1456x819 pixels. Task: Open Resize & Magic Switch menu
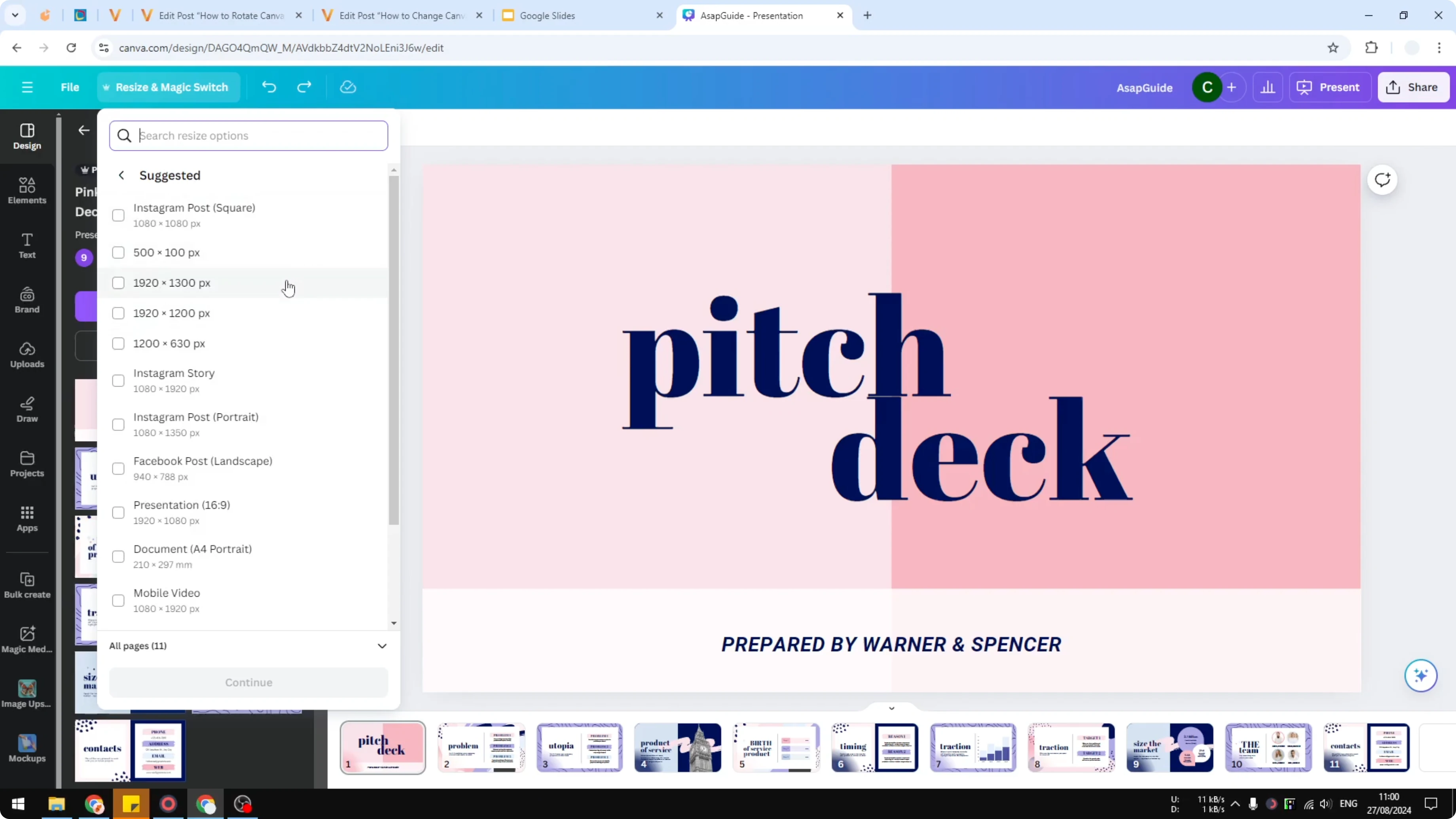(169, 87)
